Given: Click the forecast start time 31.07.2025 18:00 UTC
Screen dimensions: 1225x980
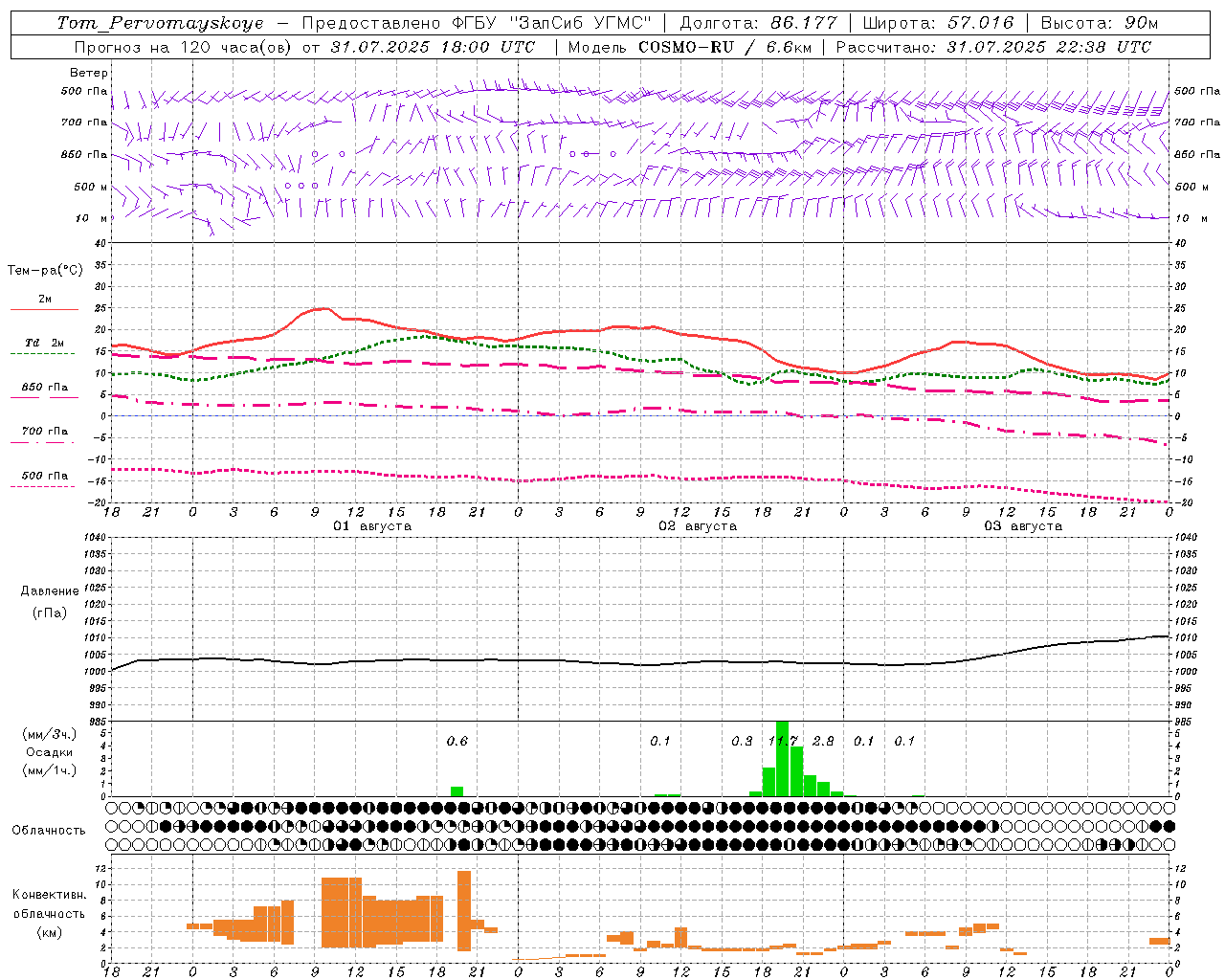Looking at the screenshot, I should tap(434, 47).
